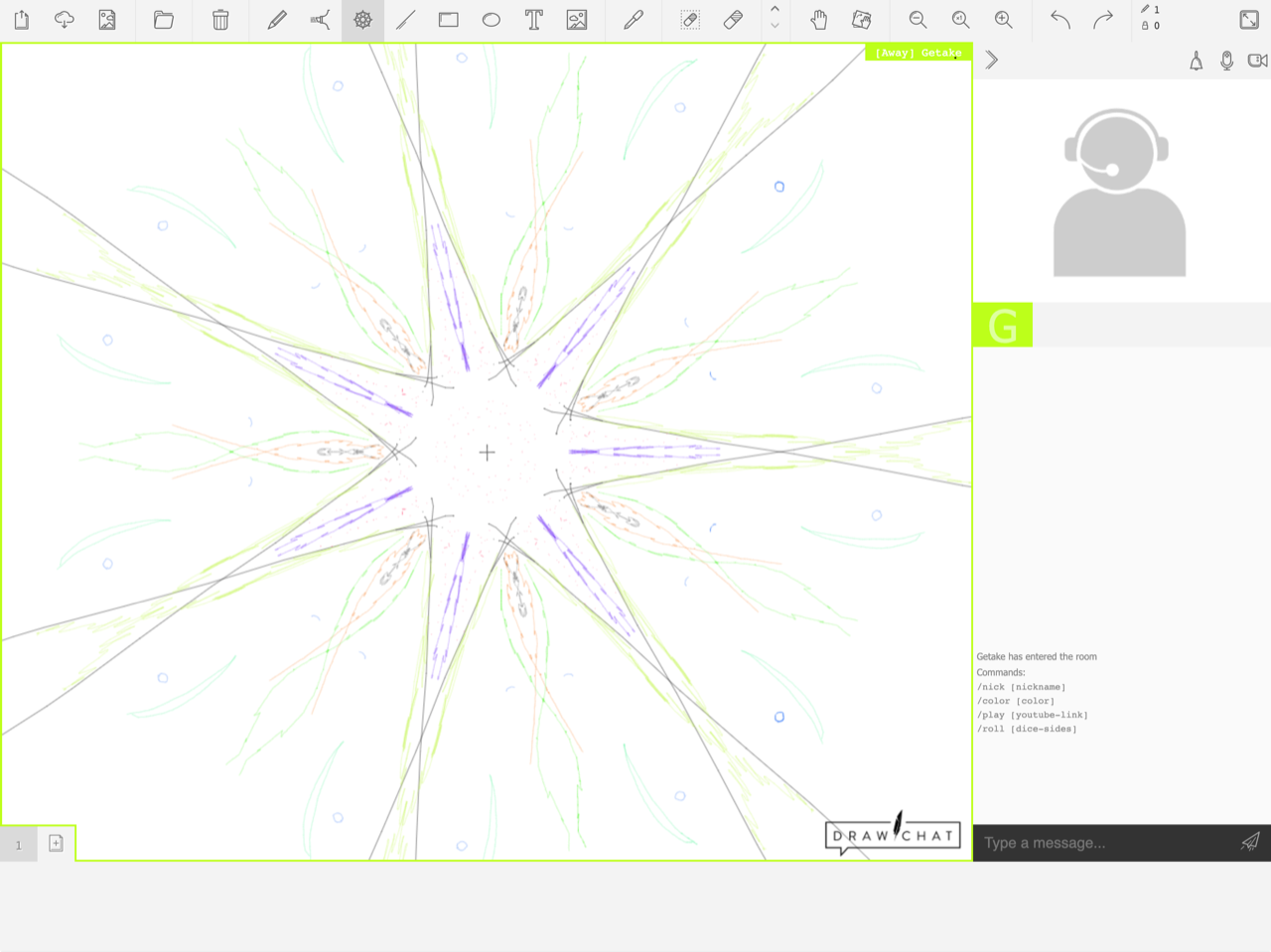The width and height of the screenshot is (1271, 952).
Task: Switch to page 1 tab
Action: coord(19,845)
